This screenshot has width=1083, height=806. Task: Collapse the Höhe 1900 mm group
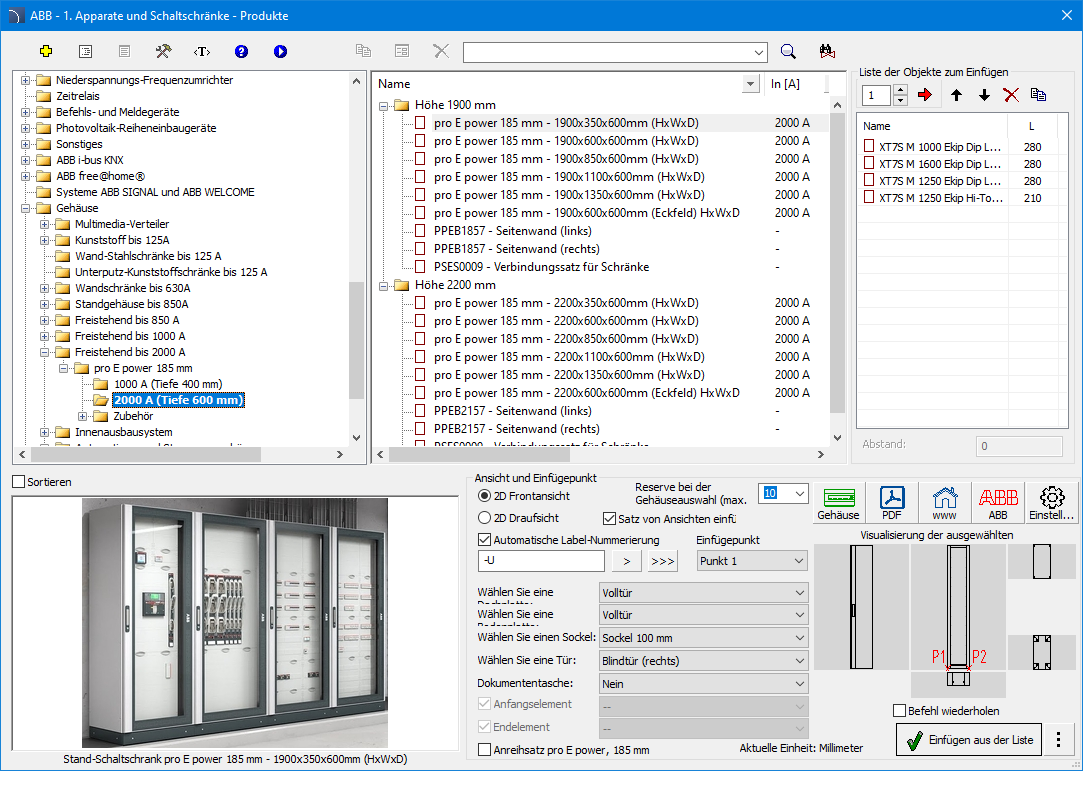(x=384, y=105)
